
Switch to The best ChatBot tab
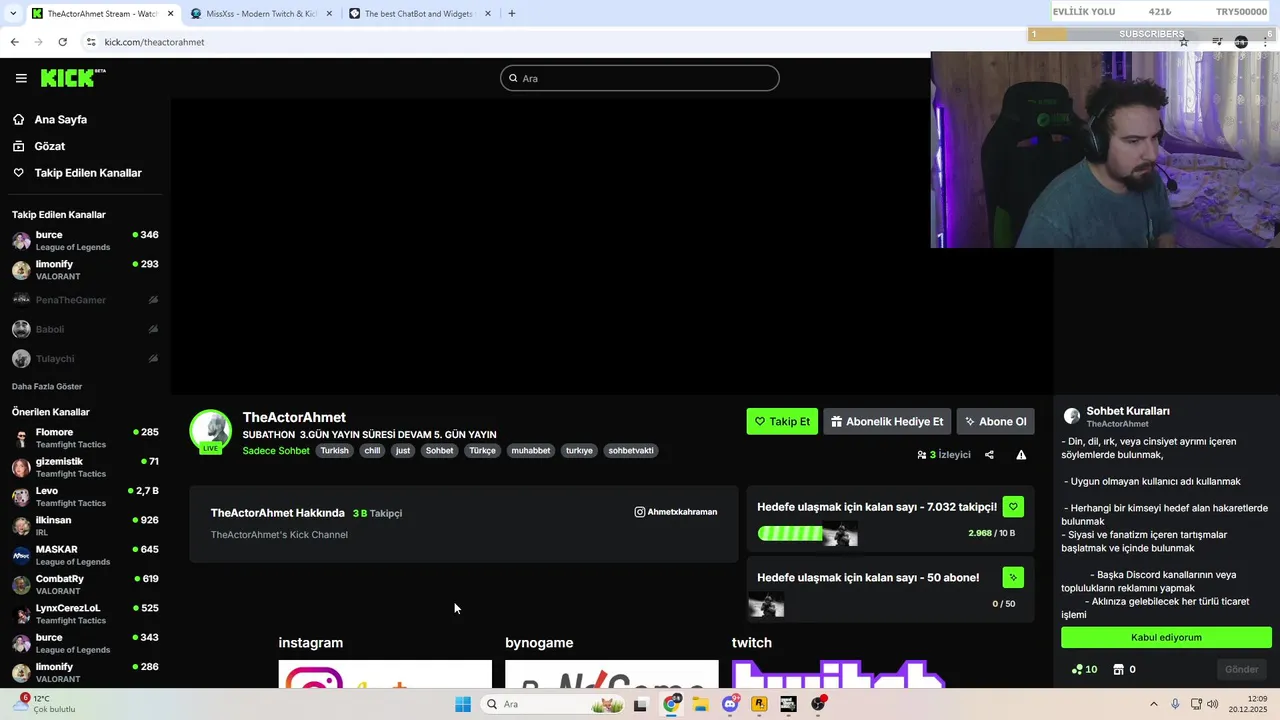(x=418, y=14)
